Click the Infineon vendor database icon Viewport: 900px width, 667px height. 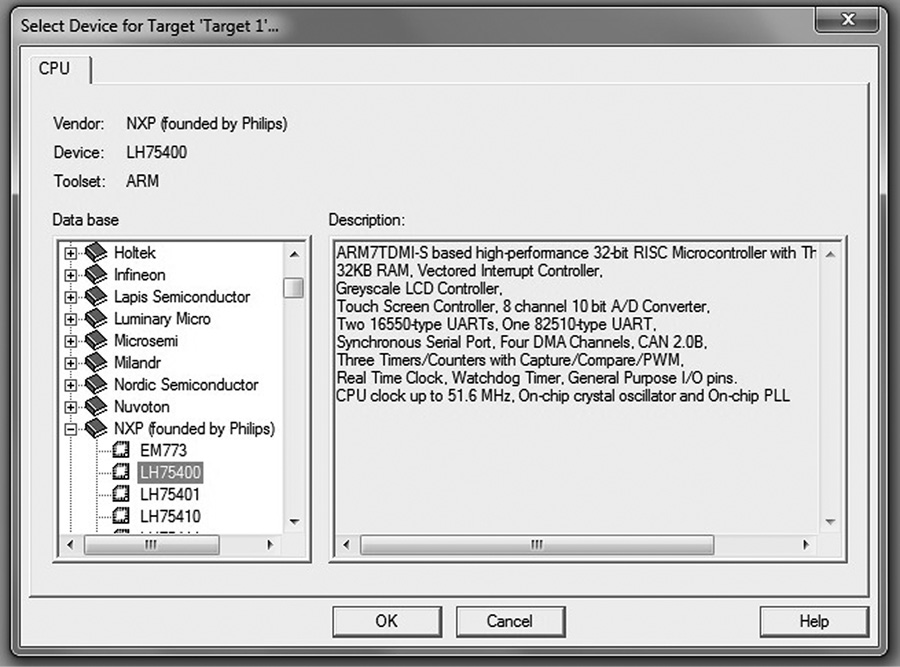[x=95, y=275]
